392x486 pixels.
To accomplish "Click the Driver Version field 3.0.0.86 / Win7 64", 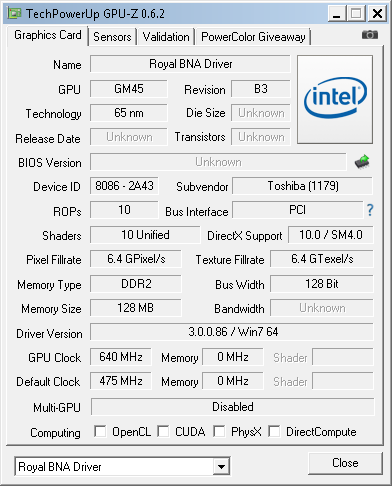I will [x=232, y=332].
